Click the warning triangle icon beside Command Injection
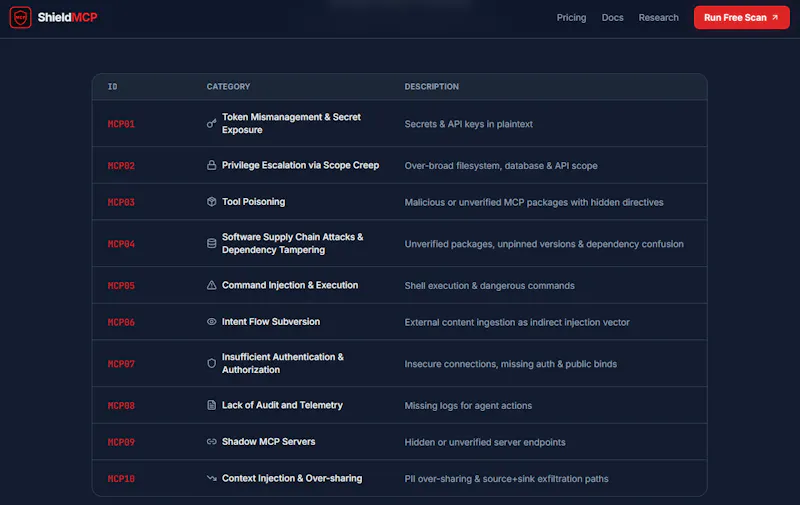This screenshot has width=800, height=505. click(x=211, y=285)
